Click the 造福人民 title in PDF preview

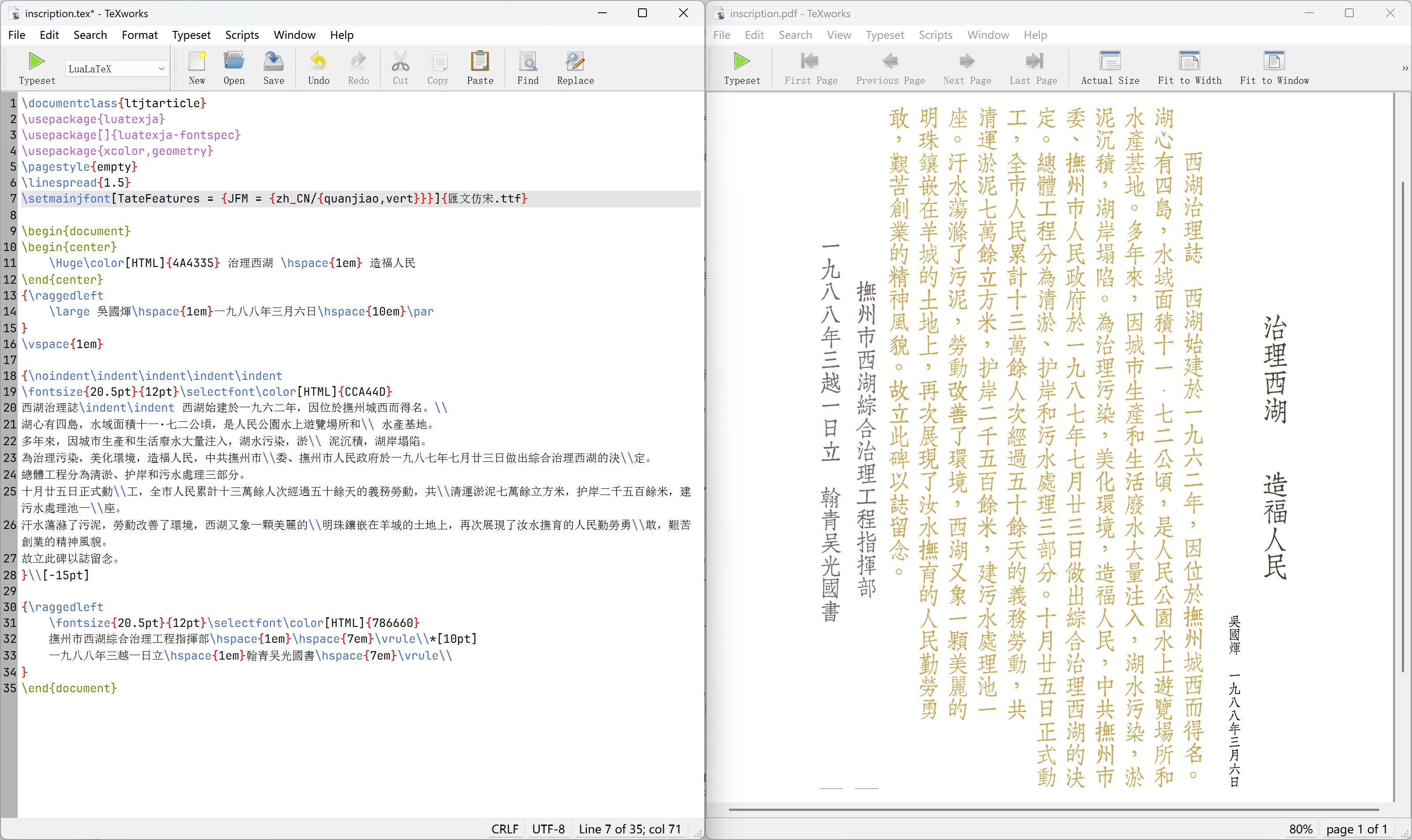pyautogui.click(x=1275, y=526)
